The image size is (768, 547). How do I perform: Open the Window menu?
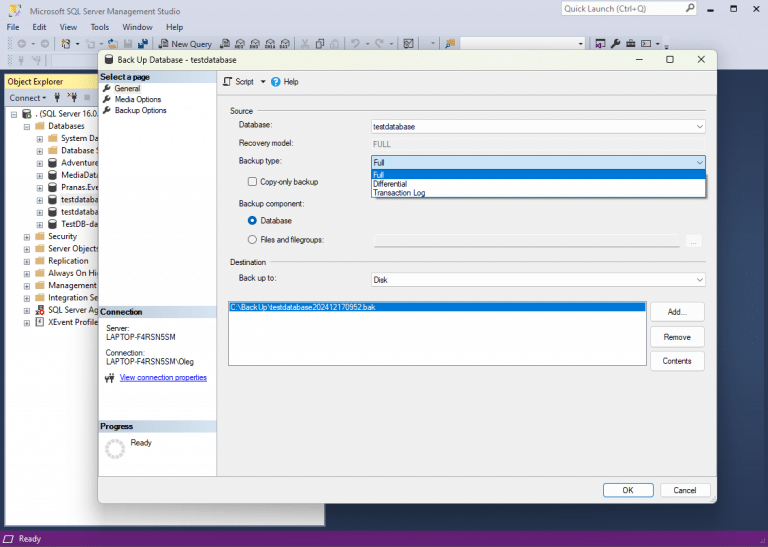137,27
